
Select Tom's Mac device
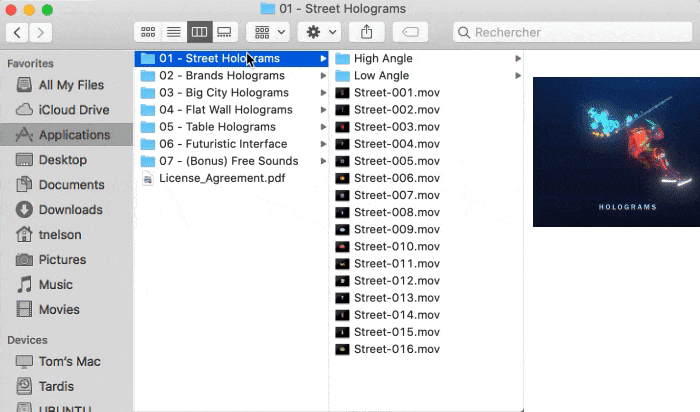[x=67, y=362]
